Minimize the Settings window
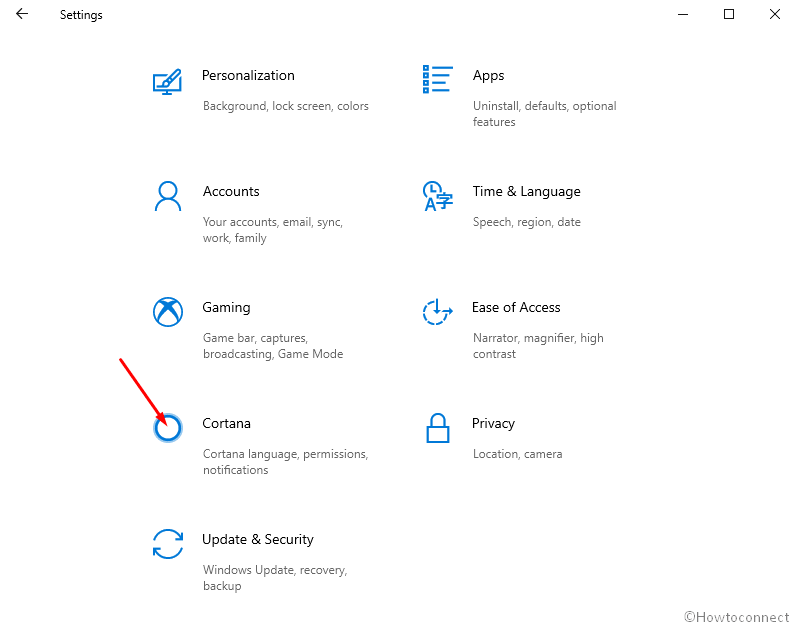 683,14
